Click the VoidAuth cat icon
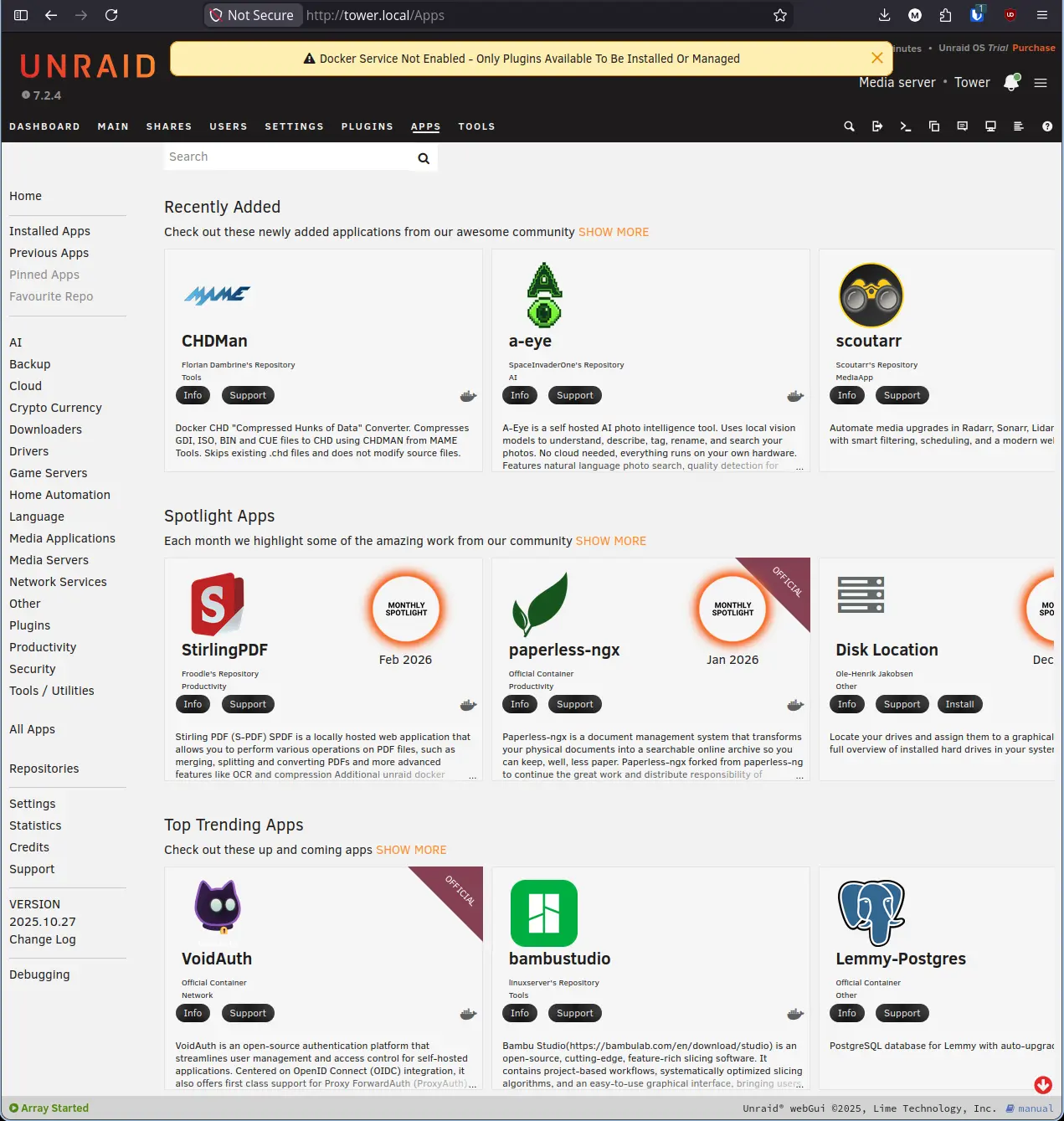This screenshot has height=1121, width=1064. coord(218,908)
